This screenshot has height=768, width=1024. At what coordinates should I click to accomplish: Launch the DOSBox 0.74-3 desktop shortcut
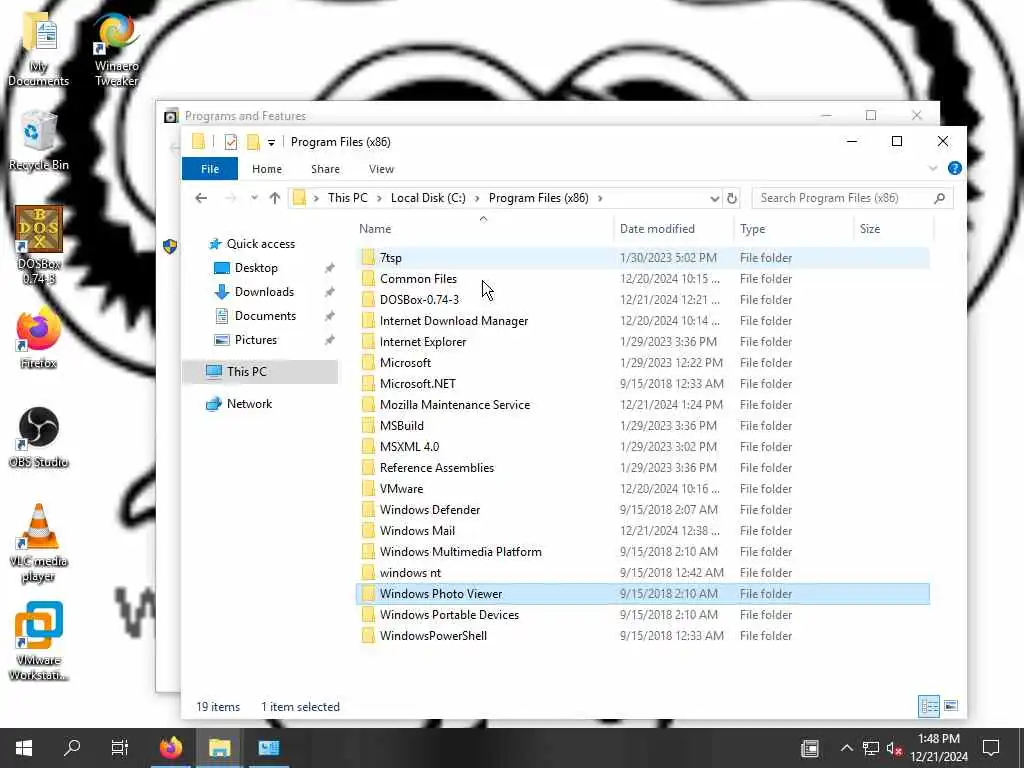[x=39, y=245]
